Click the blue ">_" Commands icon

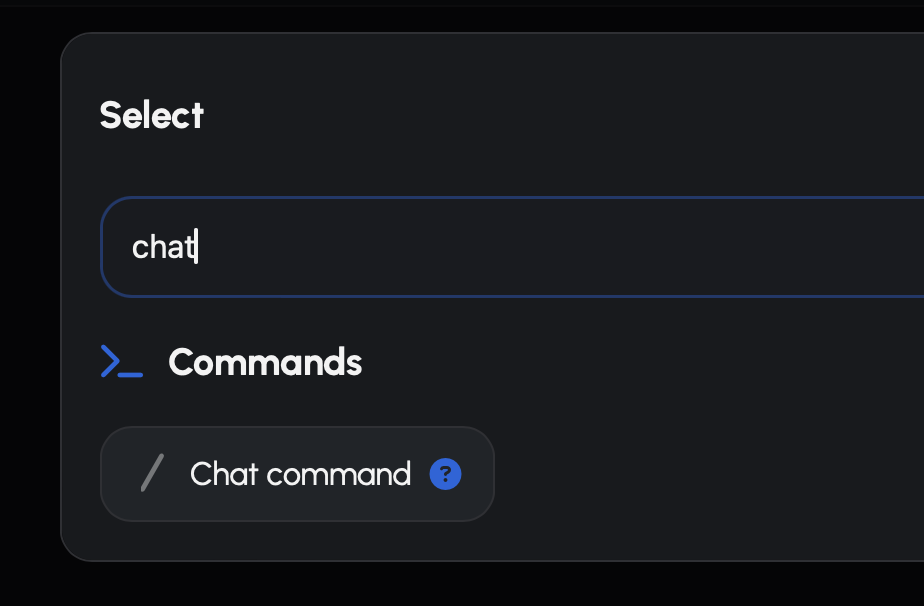click(122, 362)
